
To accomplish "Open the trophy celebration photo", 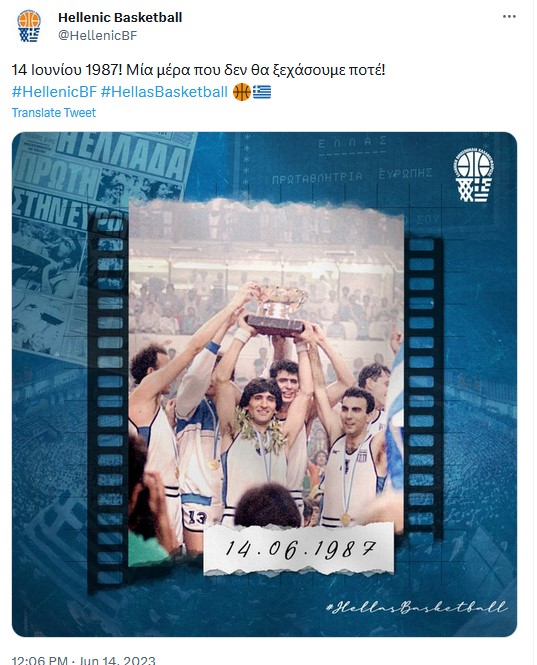I will [x=266, y=382].
